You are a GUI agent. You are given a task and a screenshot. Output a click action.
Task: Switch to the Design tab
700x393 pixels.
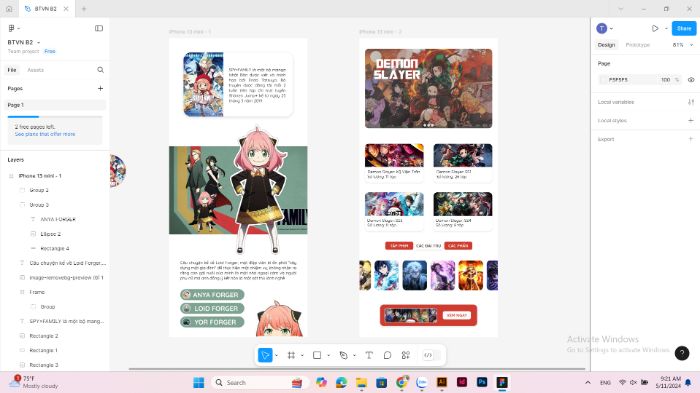pos(606,45)
